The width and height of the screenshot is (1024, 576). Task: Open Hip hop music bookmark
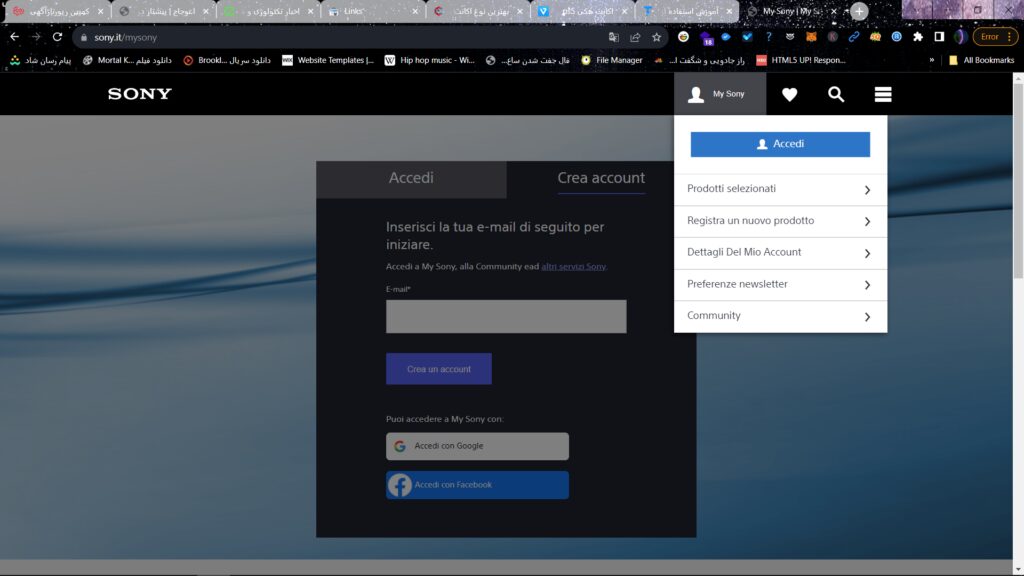[430, 60]
